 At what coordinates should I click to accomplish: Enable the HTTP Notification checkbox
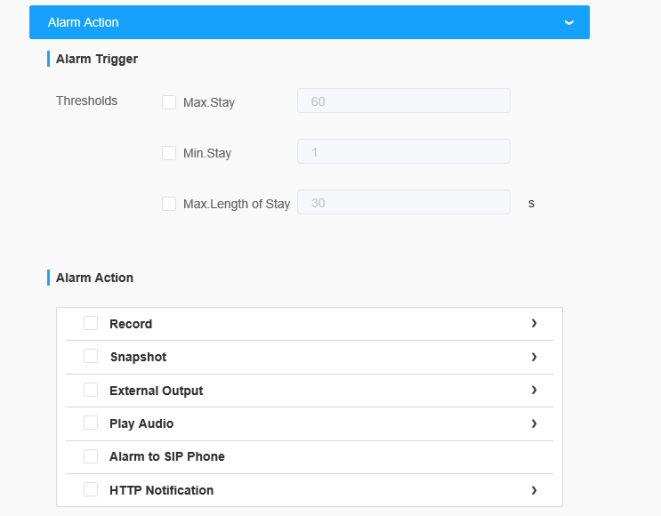click(x=91, y=490)
